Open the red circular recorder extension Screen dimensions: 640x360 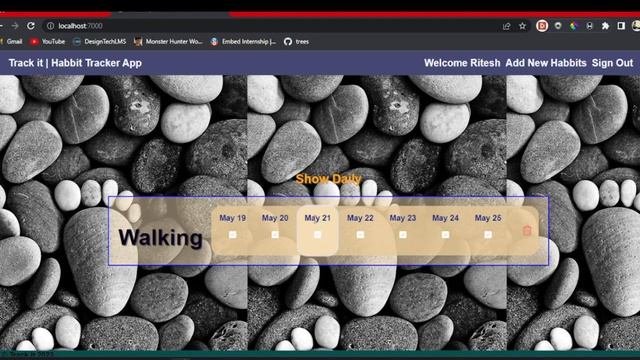pyautogui.click(x=542, y=26)
